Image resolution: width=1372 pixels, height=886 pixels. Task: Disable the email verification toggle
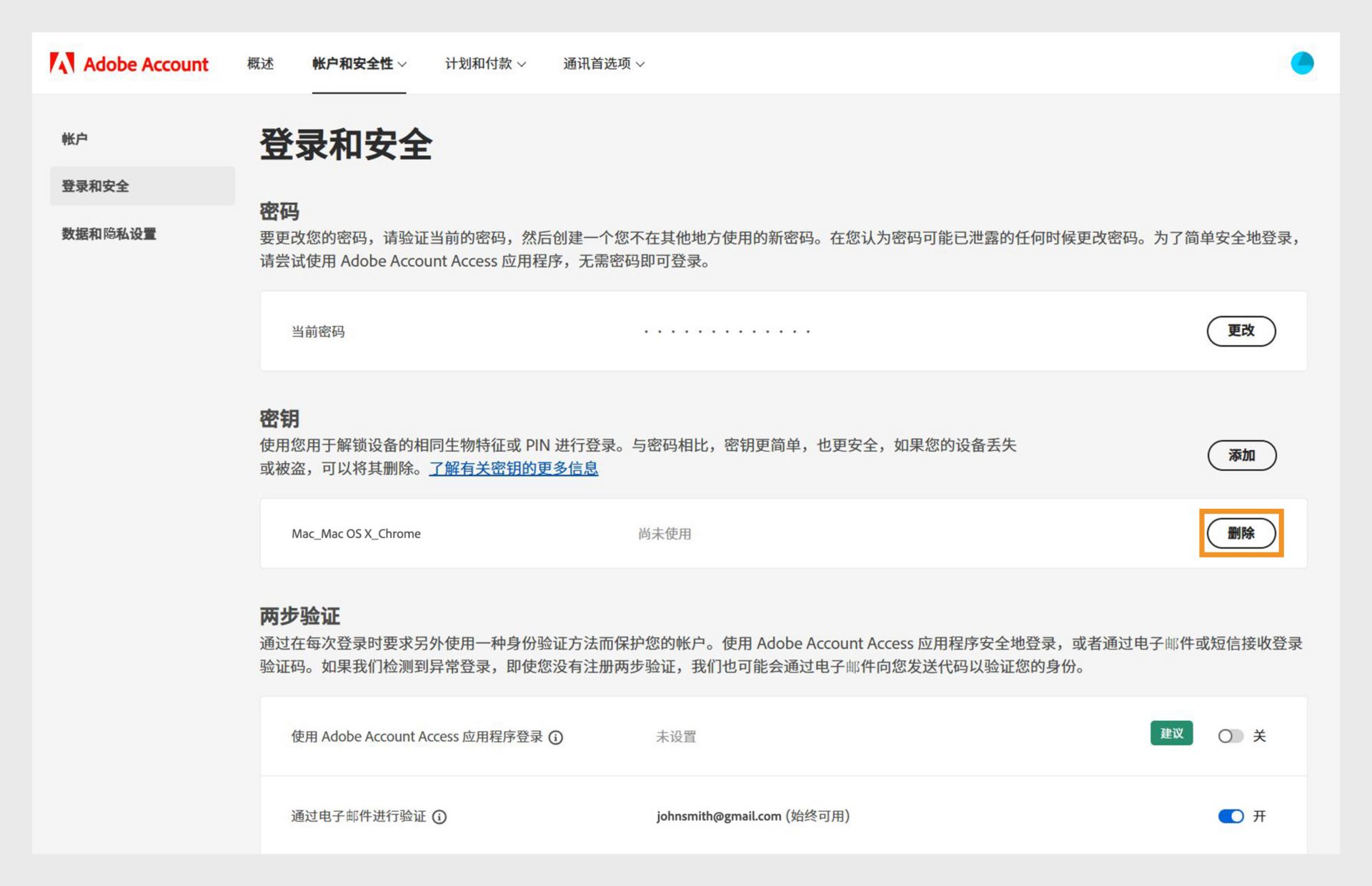1230,816
